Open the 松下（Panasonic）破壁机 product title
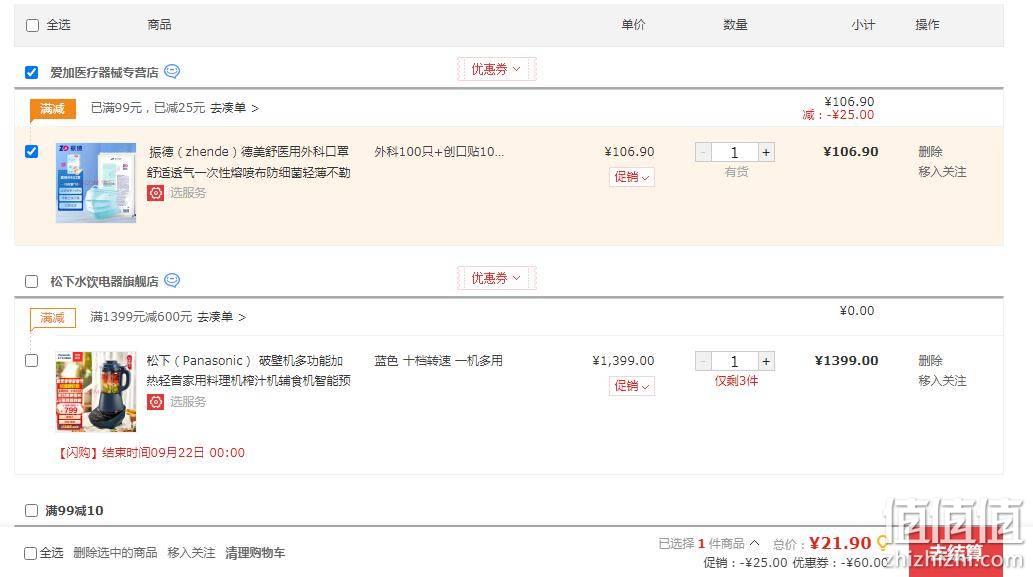Screen dimensions: 1033x577 click(x=248, y=370)
